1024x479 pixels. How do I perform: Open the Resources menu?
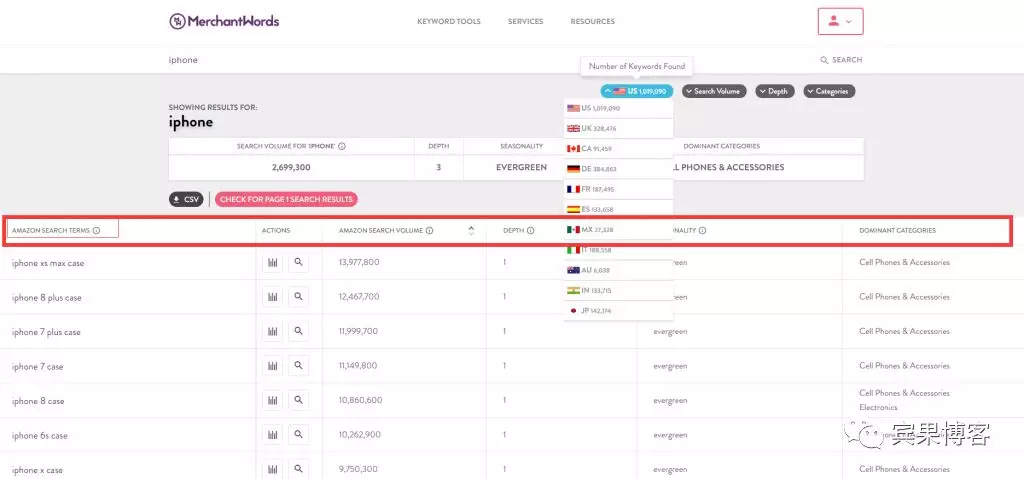tap(592, 22)
